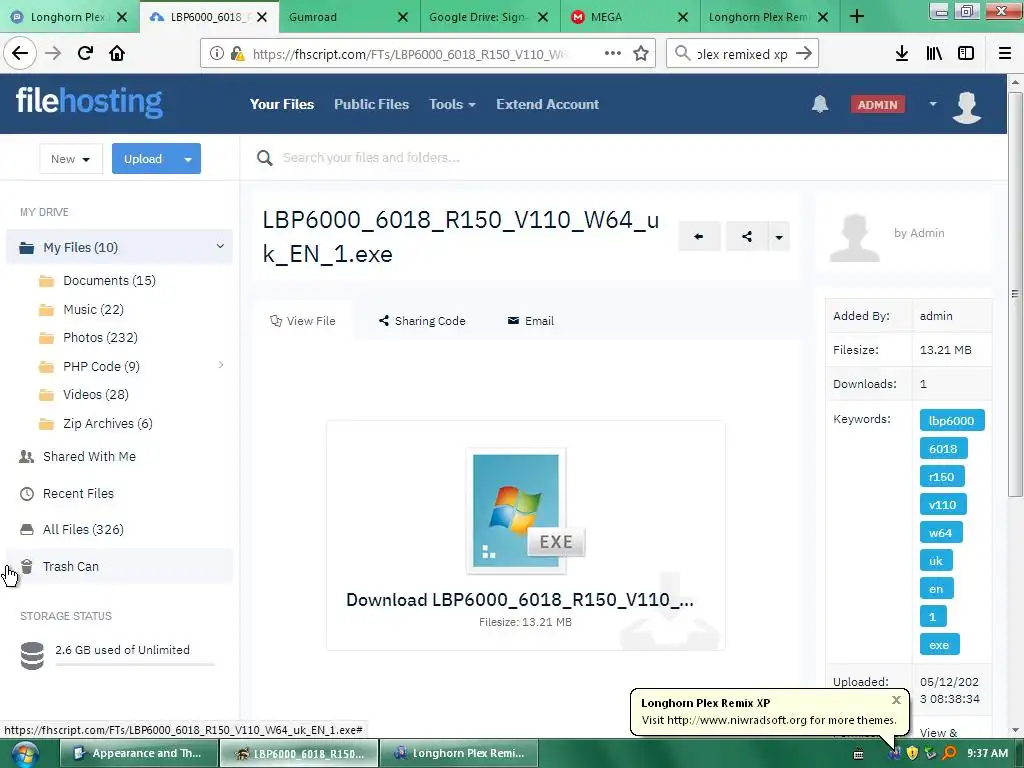
Task: Click the system clock showing 9:37 AM
Action: [x=987, y=753]
